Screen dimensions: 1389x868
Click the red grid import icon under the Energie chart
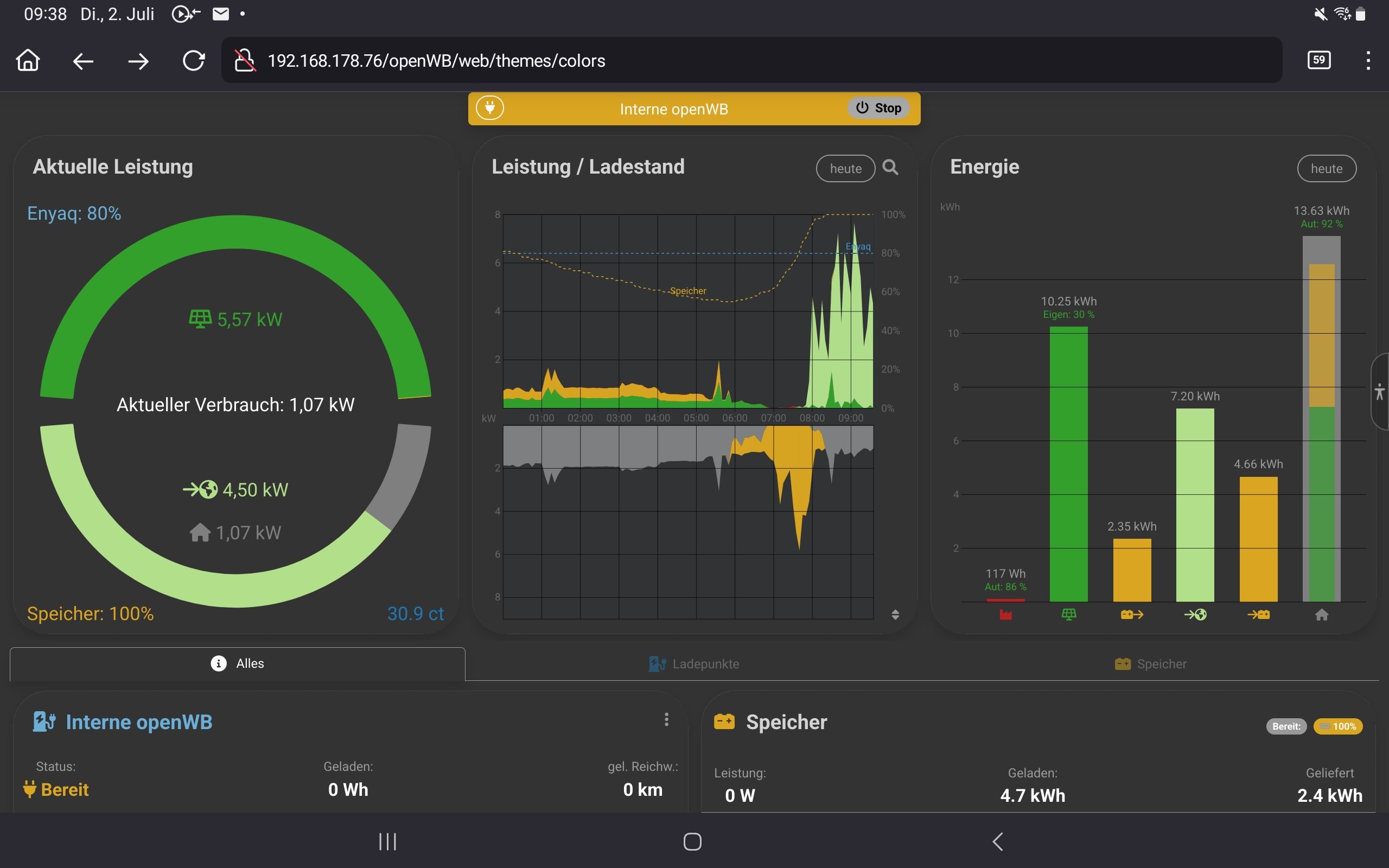click(x=1005, y=615)
